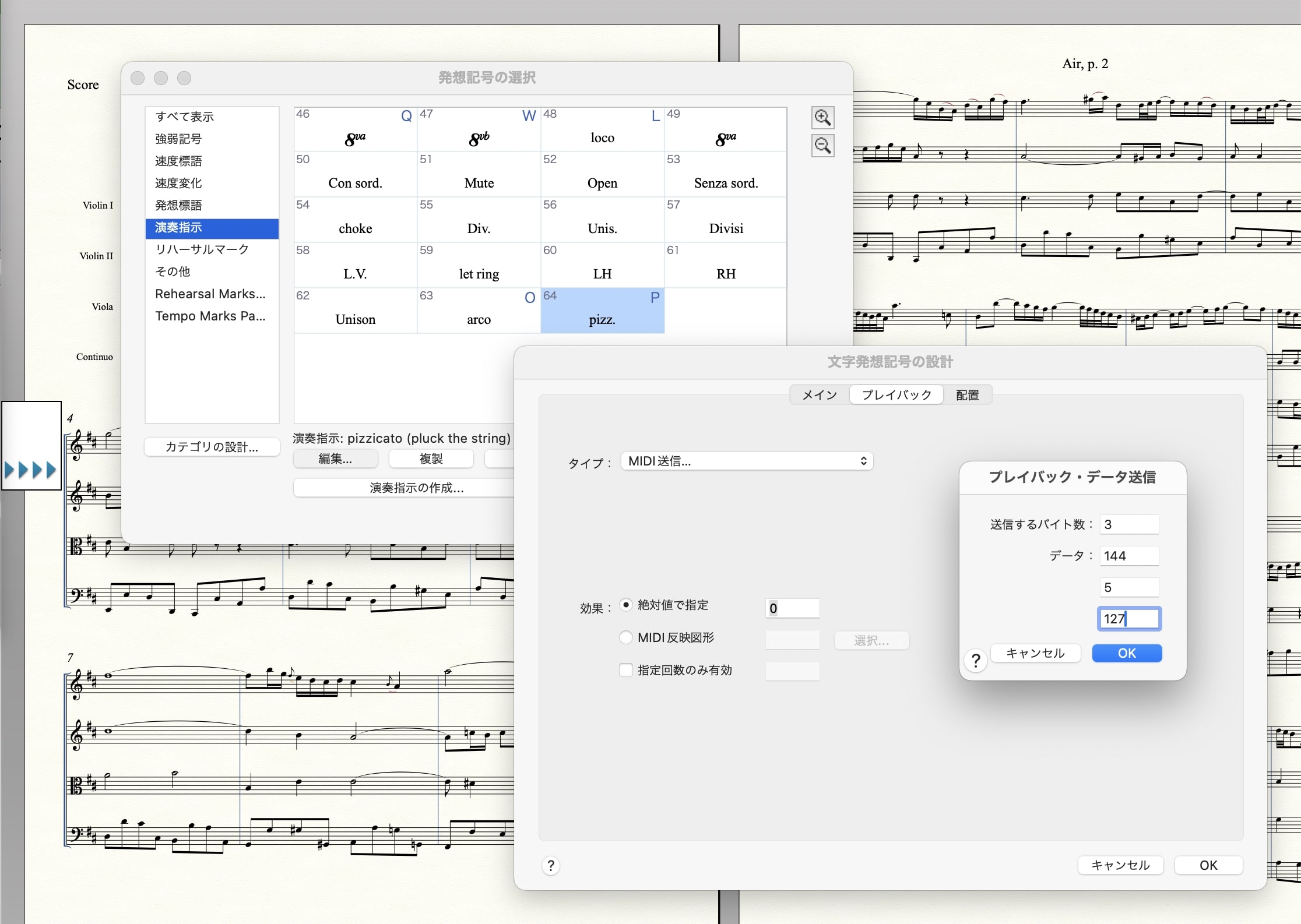Screen dimensions: 1301x924
Task: Click the Viola staff label
Action: [103, 306]
